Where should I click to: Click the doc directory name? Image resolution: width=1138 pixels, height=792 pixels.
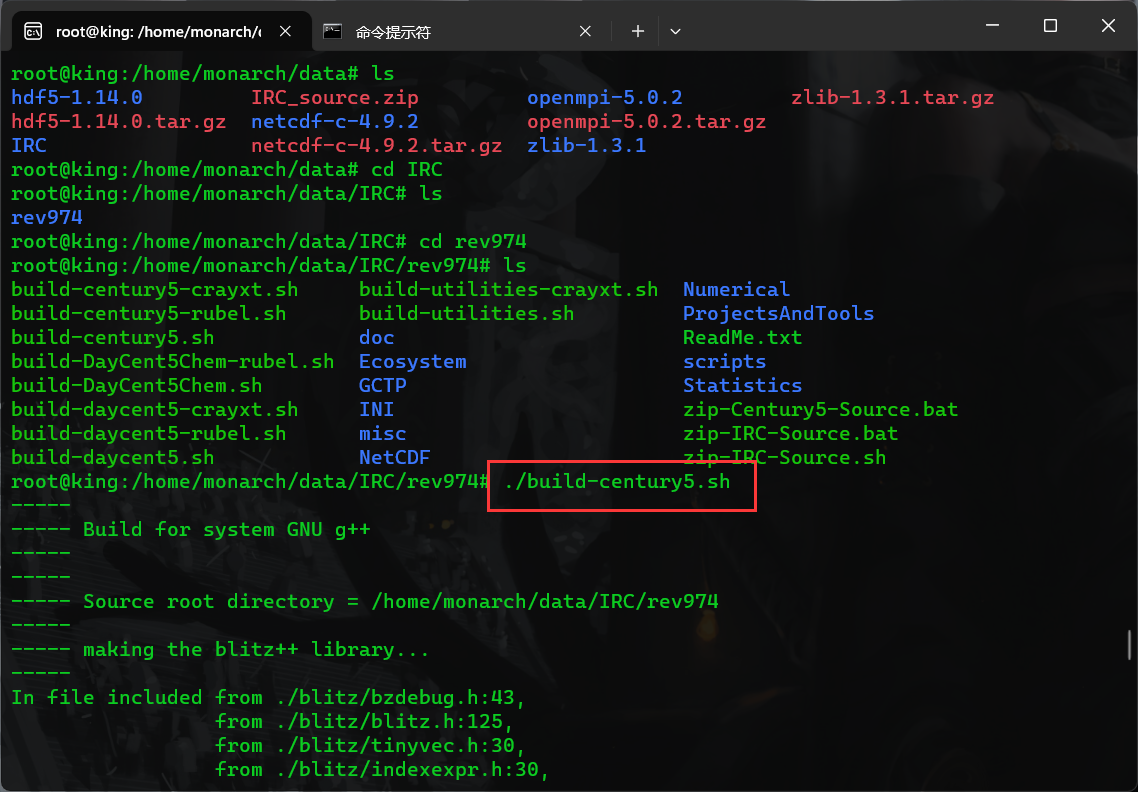point(377,337)
